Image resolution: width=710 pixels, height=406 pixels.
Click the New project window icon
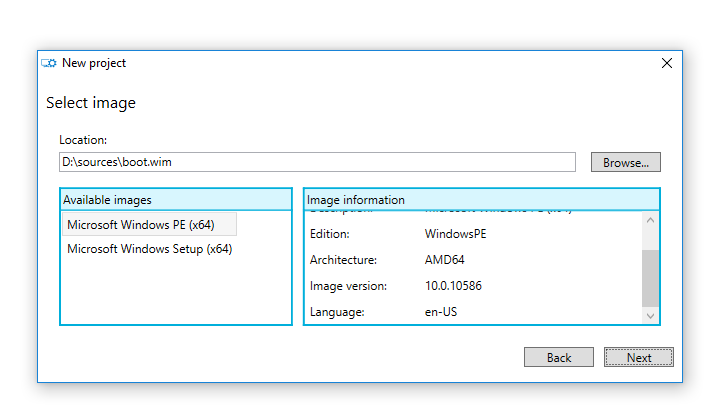click(48, 63)
